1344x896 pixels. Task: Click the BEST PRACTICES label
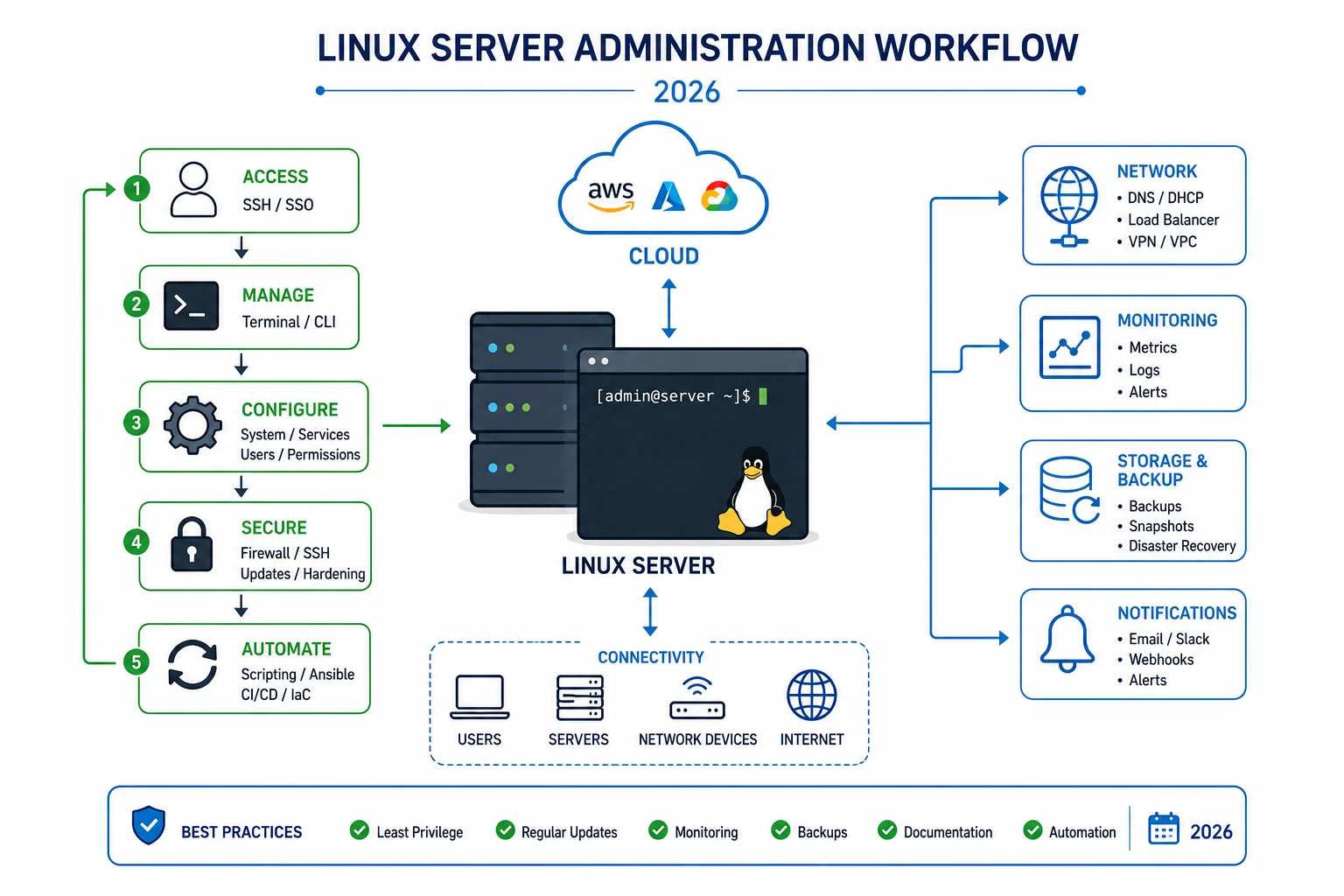coord(241,832)
